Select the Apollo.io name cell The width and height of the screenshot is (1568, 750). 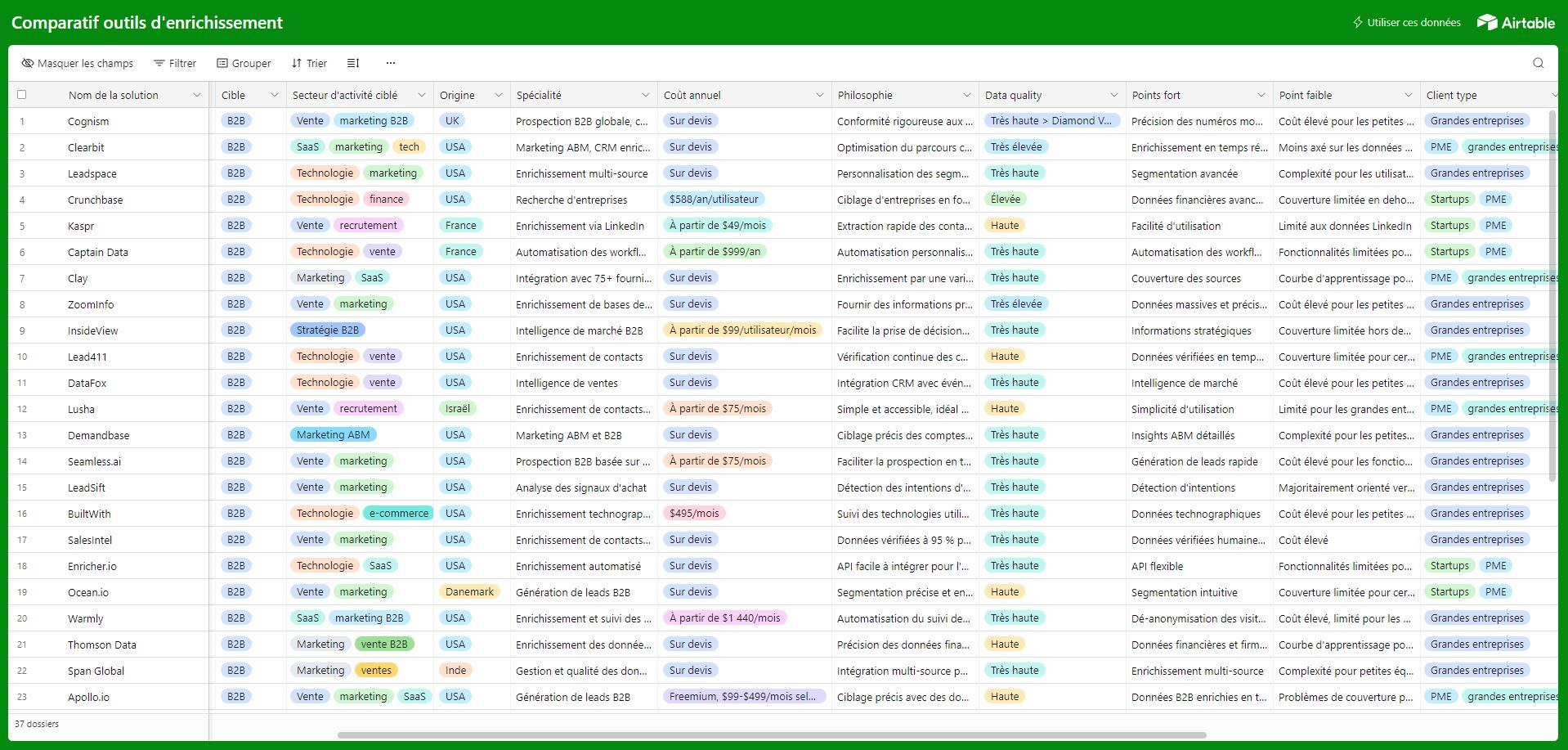click(x=88, y=697)
